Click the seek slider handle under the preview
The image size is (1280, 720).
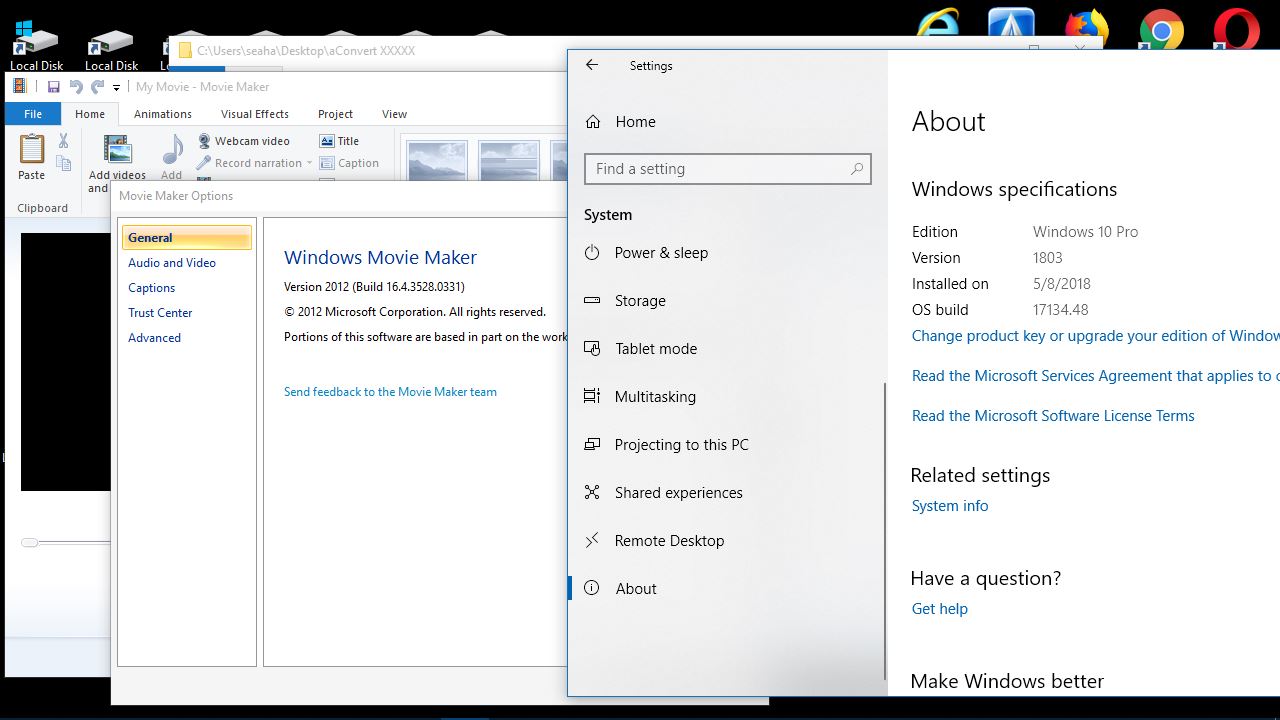[30, 543]
